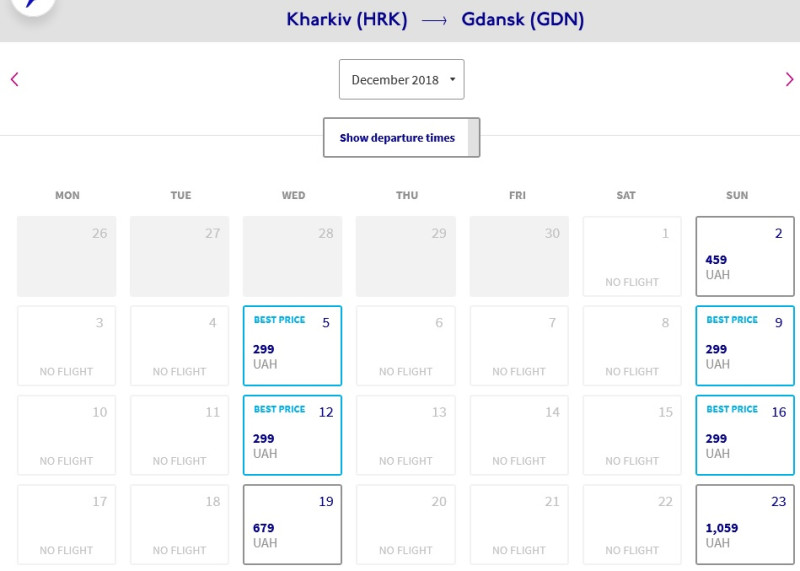Pick December 12 flight at 299 UAH
The image size is (800, 571).
point(292,435)
